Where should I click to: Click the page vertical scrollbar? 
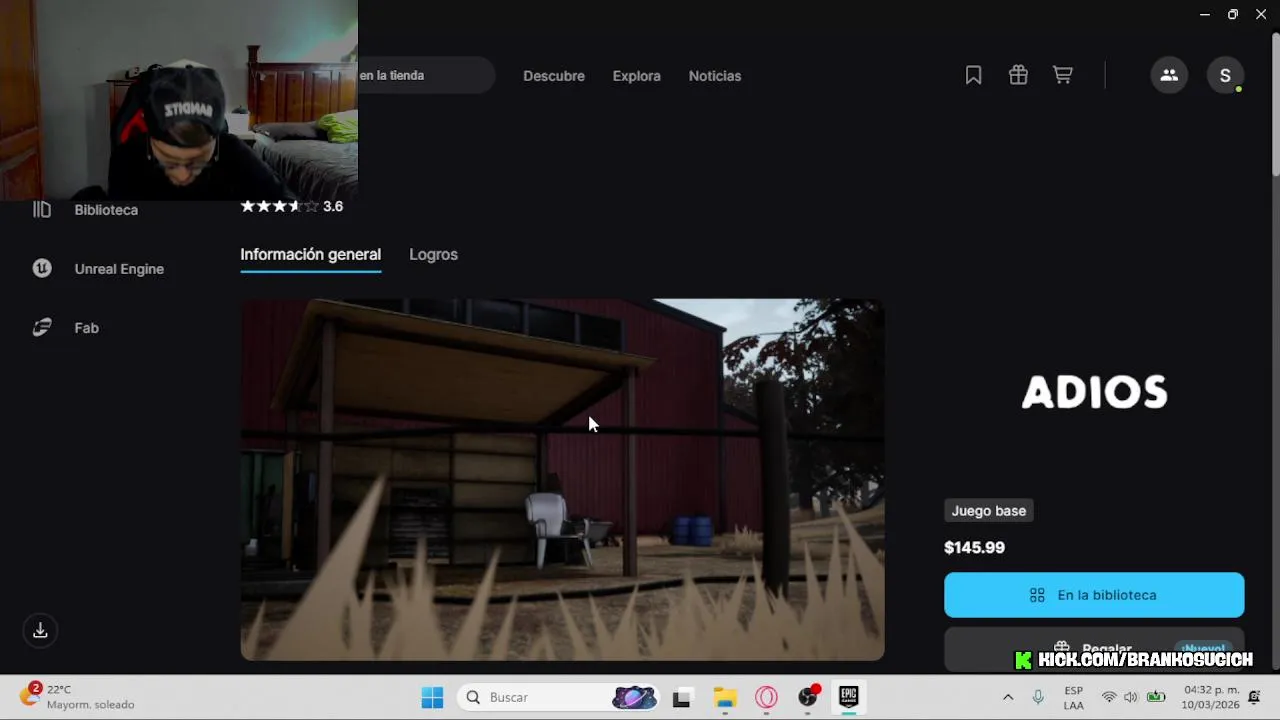(1275, 105)
